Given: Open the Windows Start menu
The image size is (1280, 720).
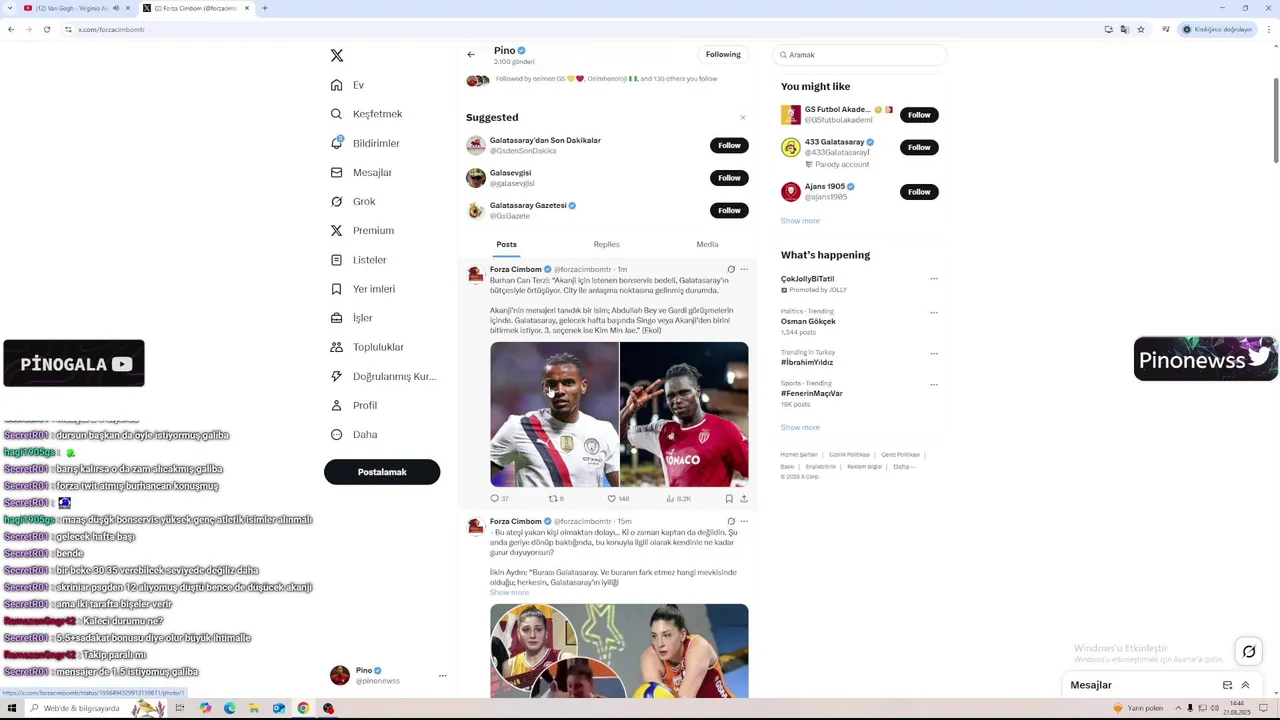Looking at the screenshot, I should (12, 708).
